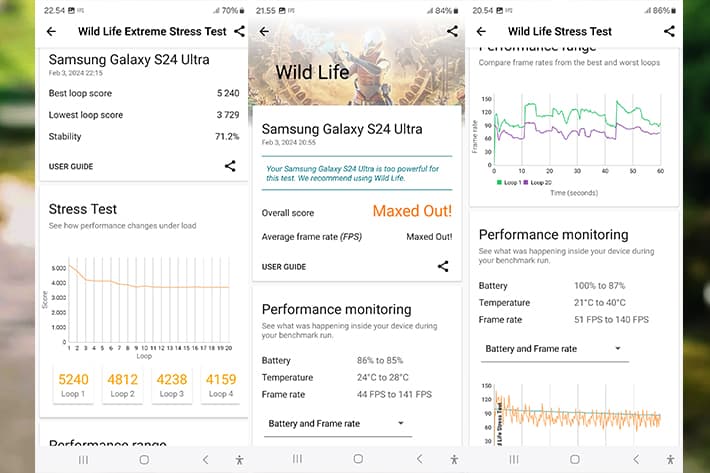Image resolution: width=710 pixels, height=473 pixels.
Task: Click Performance monitoring heading in right screen
Action: pos(553,234)
